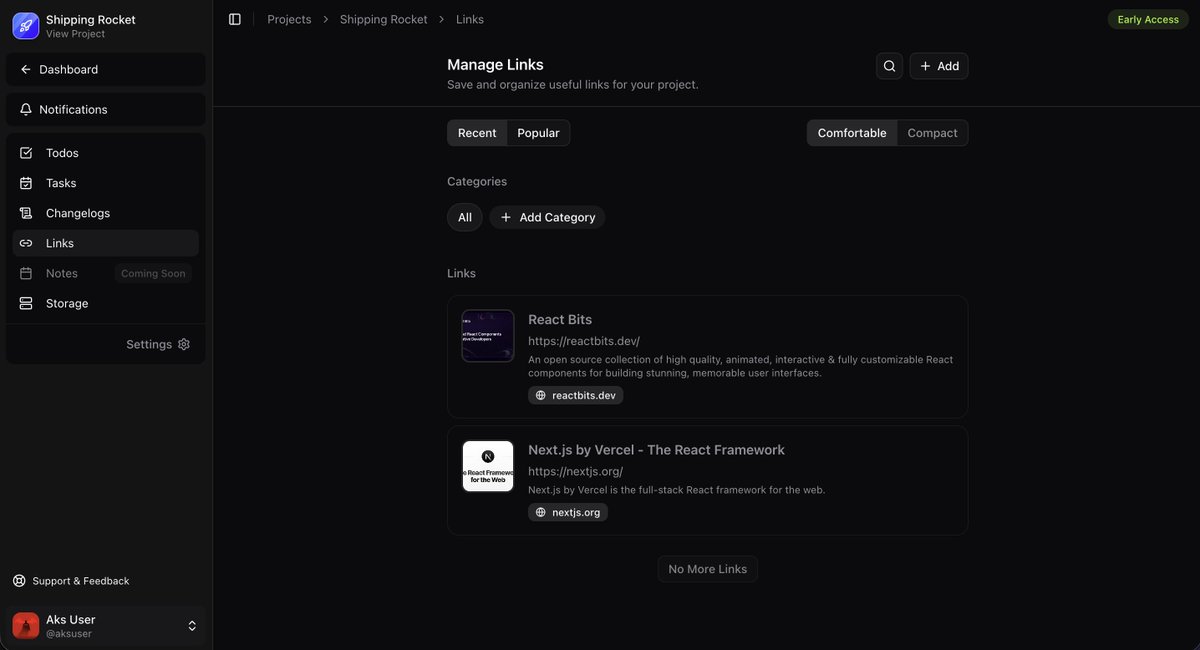Select Compact view density

(932, 133)
